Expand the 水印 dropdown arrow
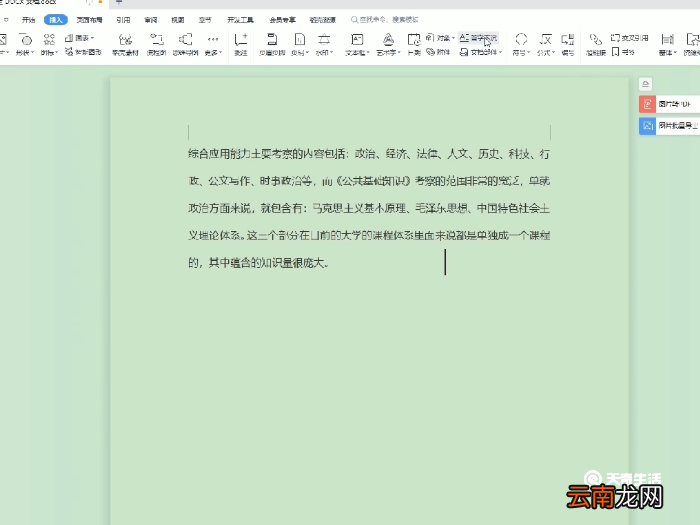Image resolution: width=700 pixels, height=525 pixels. click(x=332, y=53)
